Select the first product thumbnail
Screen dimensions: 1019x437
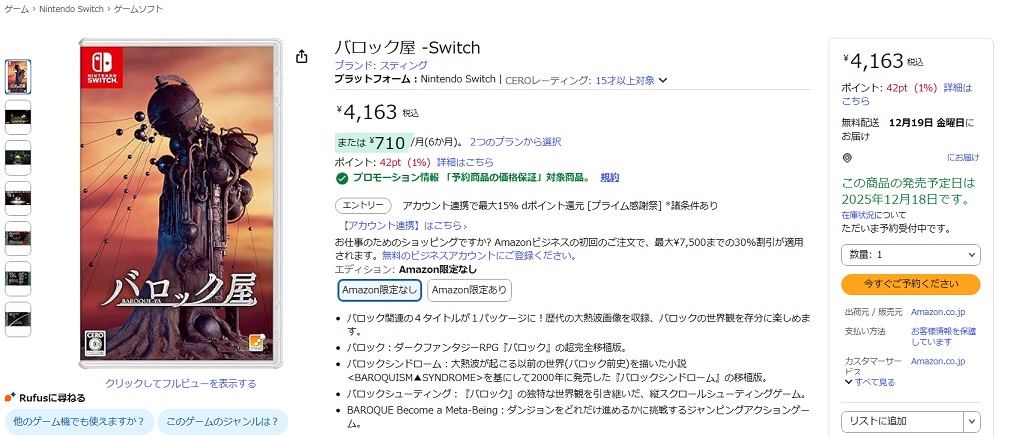click(18, 77)
